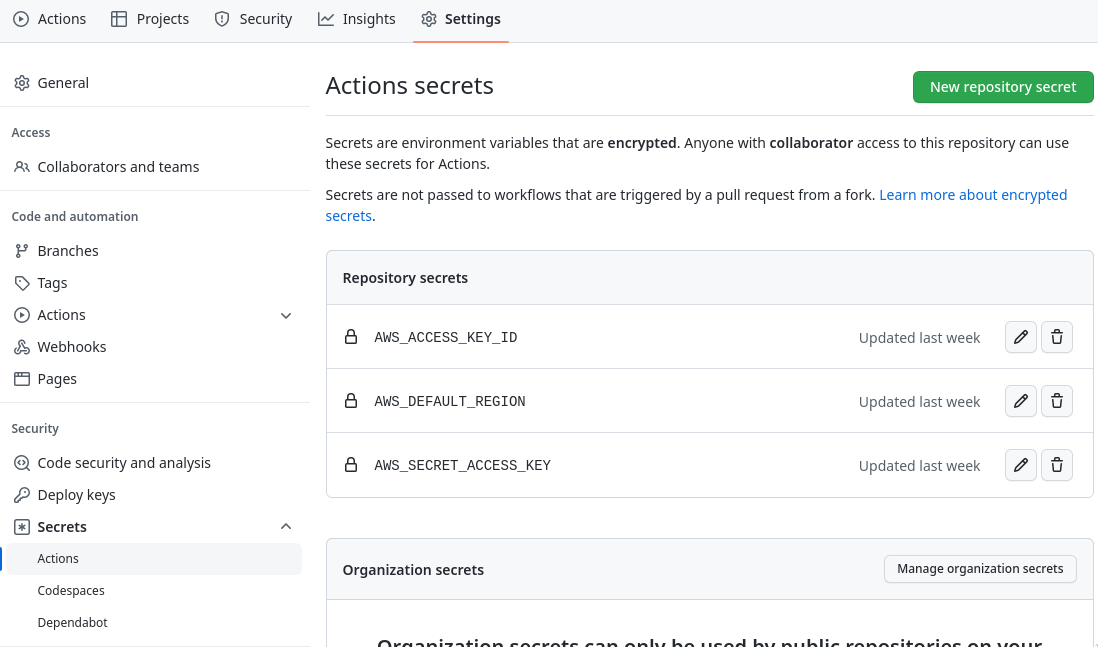Edit AWS_DEFAULT_REGION with the pencil icon
The width and height of the screenshot is (1098, 647).
tap(1020, 401)
